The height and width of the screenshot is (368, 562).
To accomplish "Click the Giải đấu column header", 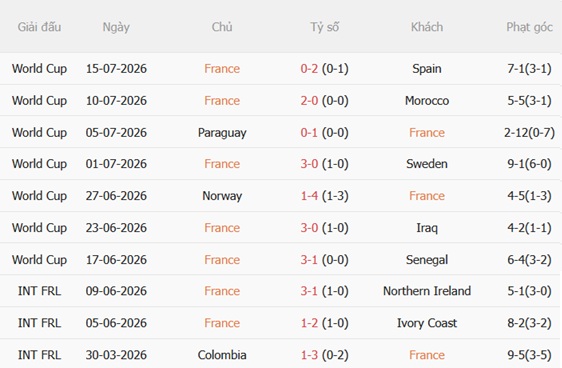I will (x=39, y=27).
